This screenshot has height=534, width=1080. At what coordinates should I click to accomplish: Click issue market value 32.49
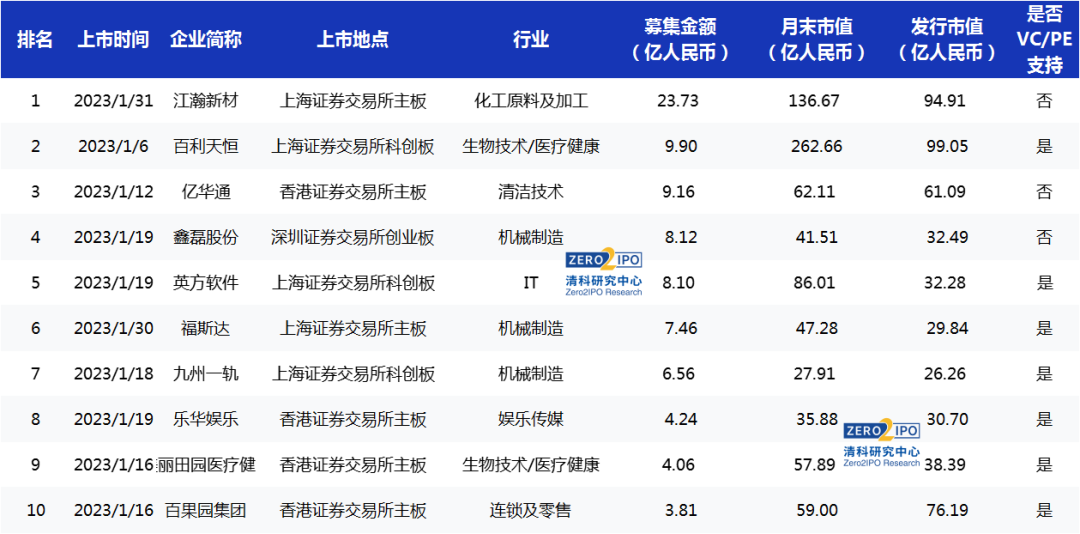(947, 238)
